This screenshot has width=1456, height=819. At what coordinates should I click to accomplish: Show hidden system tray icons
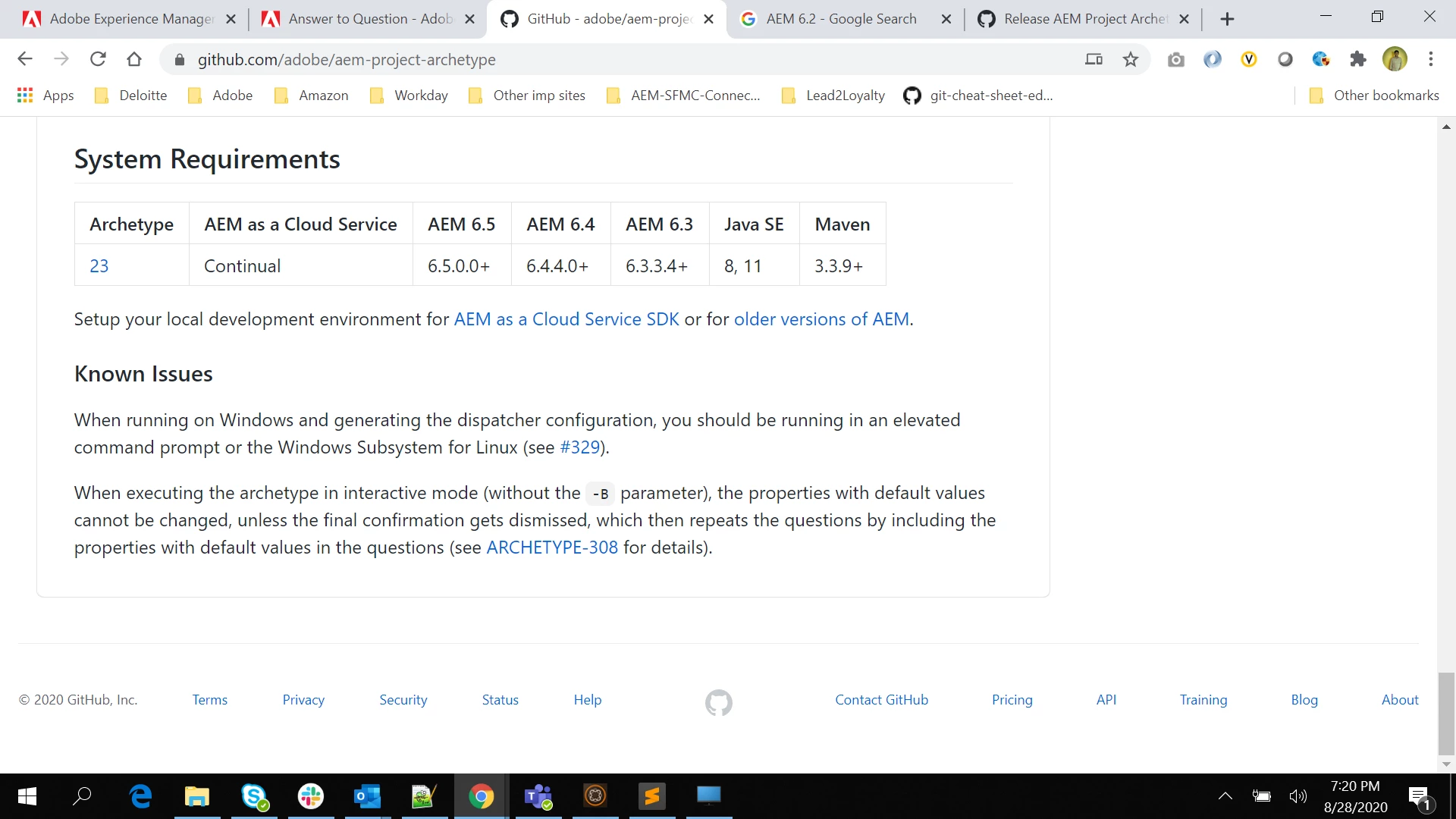[x=1225, y=795]
